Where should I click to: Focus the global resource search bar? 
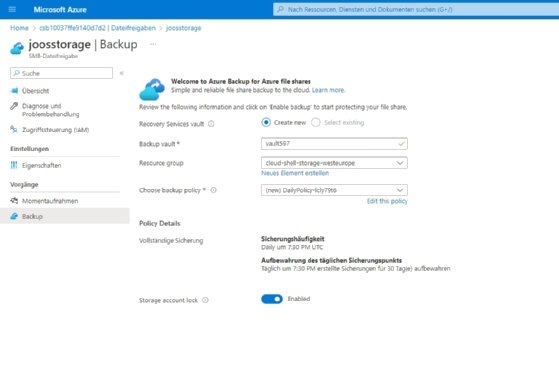(x=416, y=9)
